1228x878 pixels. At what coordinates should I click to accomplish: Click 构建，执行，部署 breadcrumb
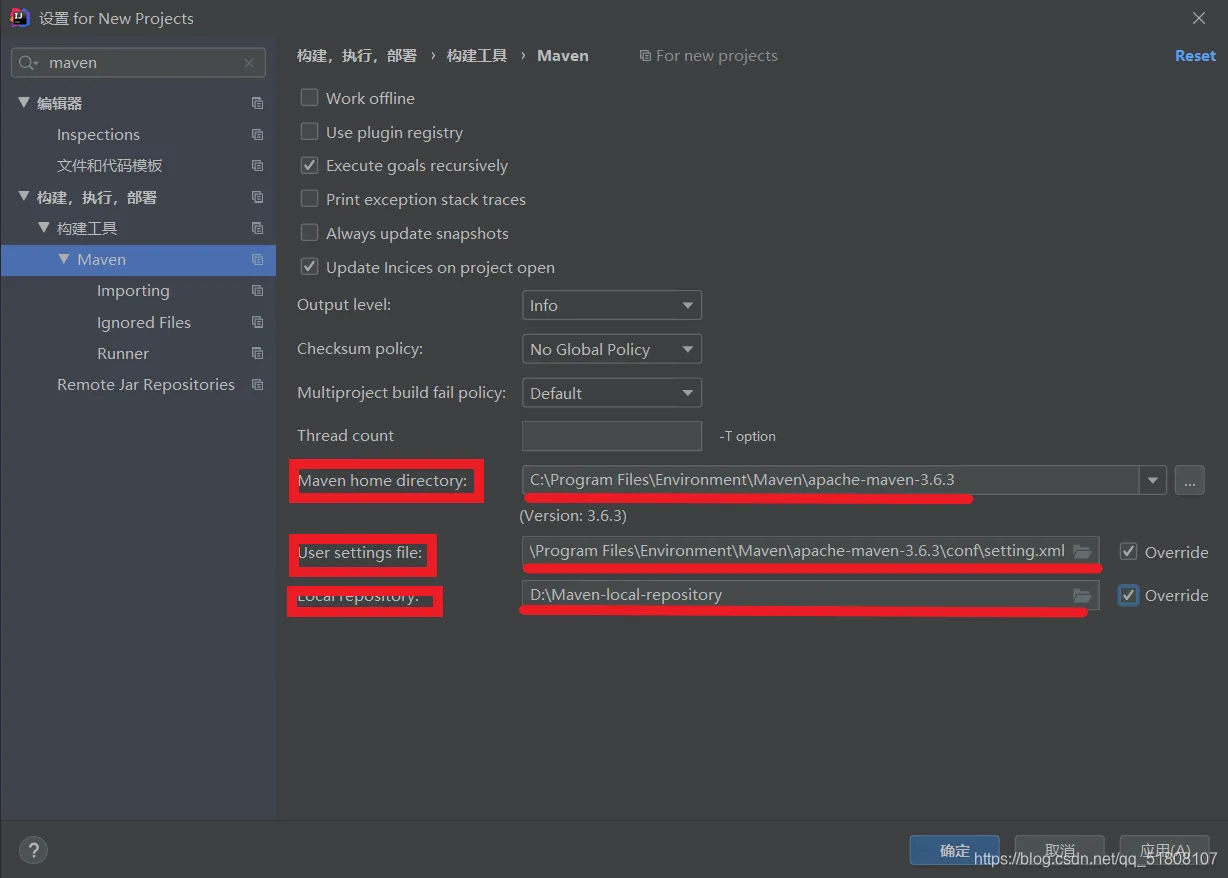pyautogui.click(x=357, y=56)
